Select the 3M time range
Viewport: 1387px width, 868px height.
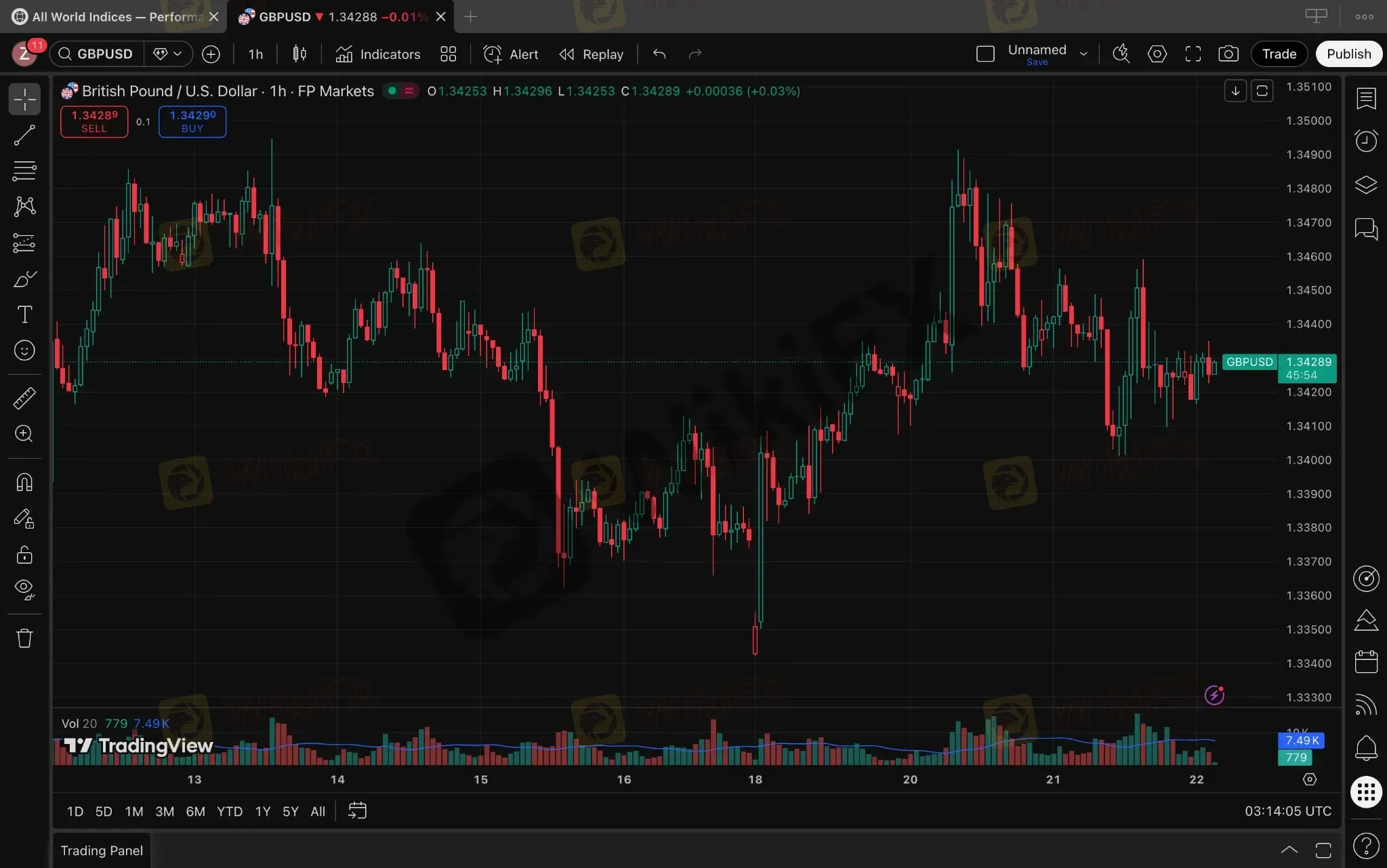click(165, 811)
